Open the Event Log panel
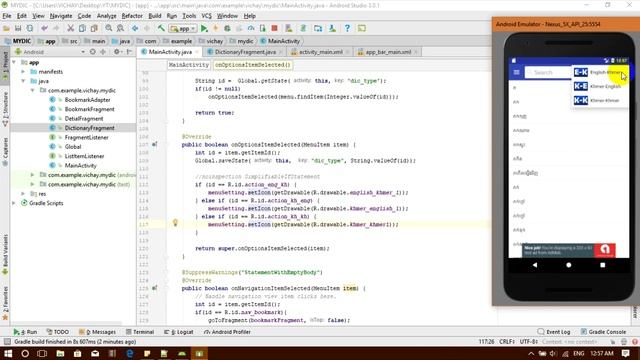Viewport: 640px width, 360px height. (554, 332)
